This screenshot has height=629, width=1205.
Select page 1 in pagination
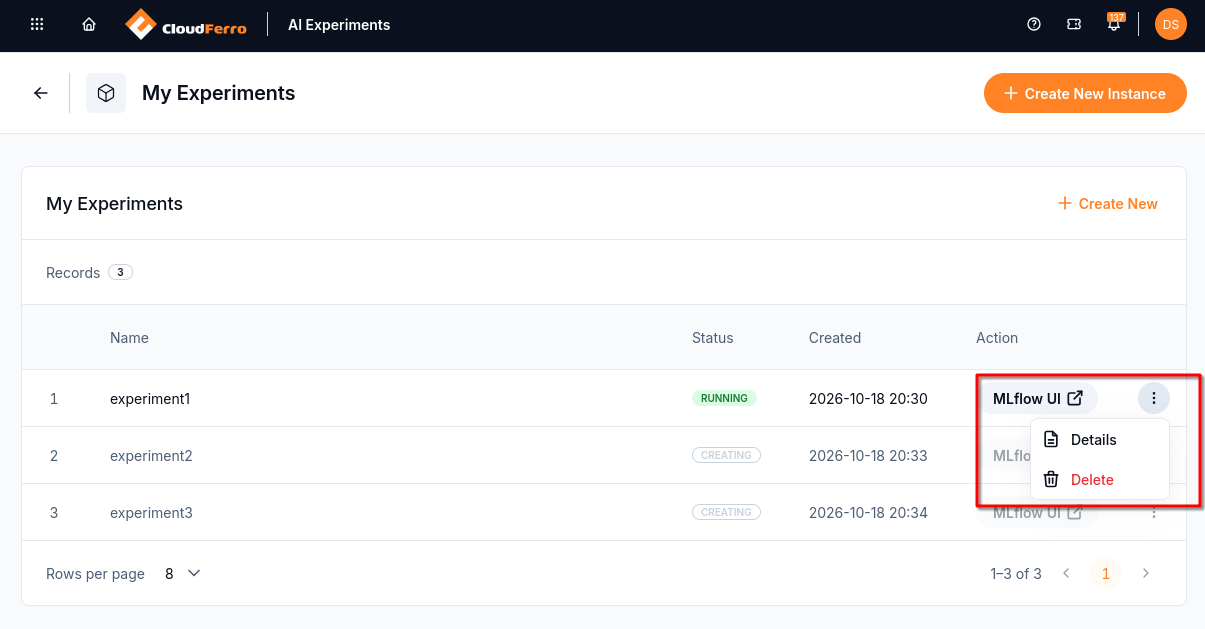point(1106,574)
